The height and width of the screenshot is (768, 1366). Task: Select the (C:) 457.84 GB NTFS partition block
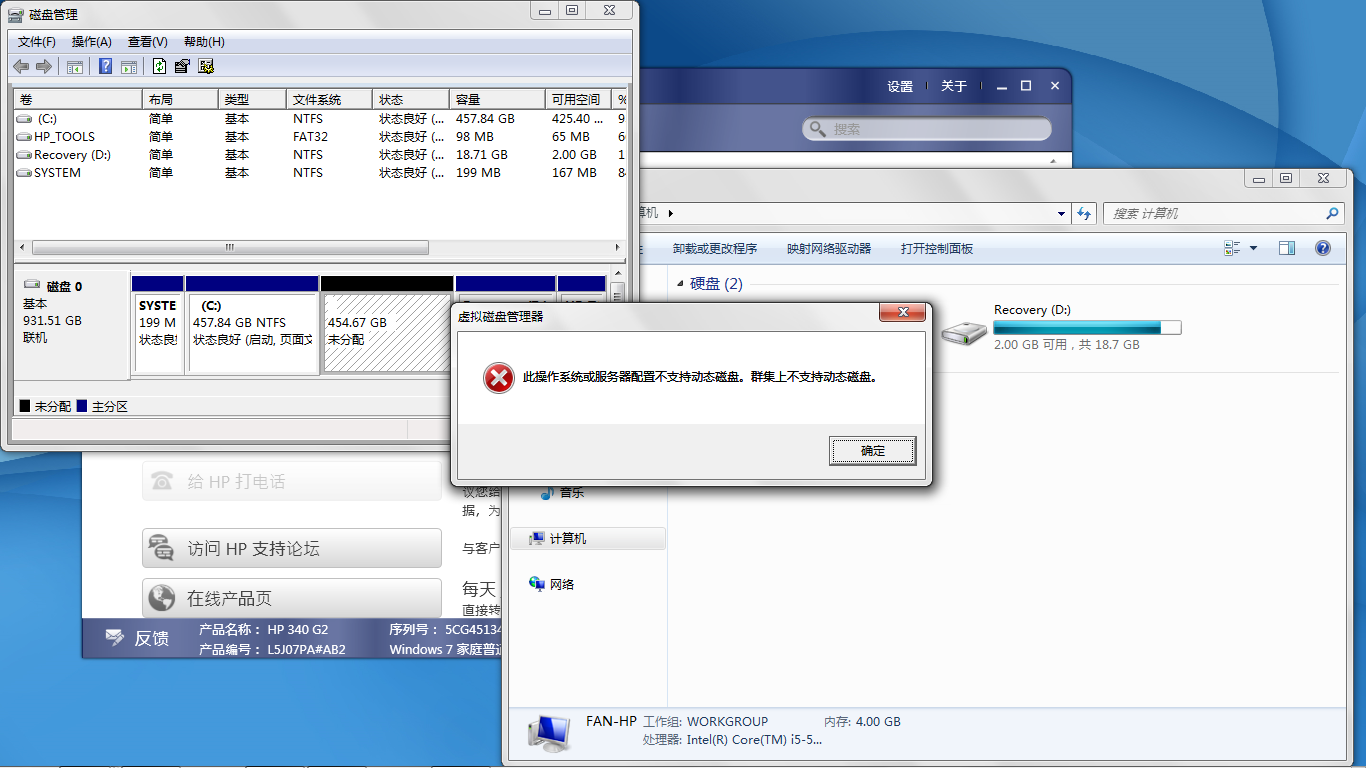[x=252, y=325]
